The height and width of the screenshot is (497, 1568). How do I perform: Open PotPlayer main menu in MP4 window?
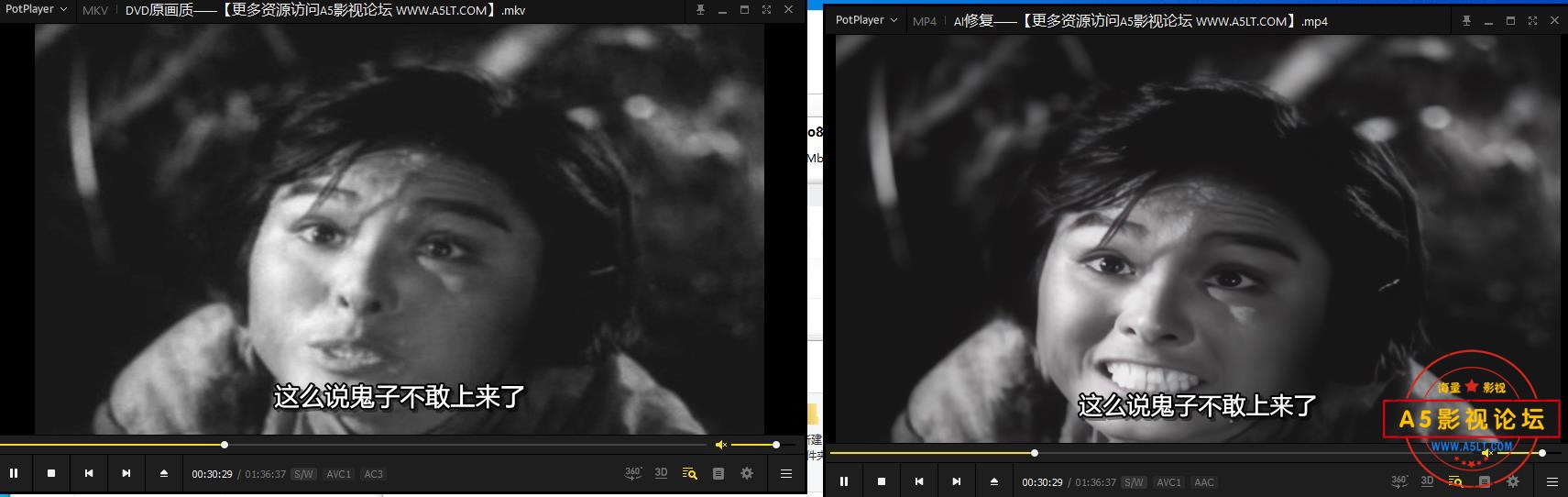pyautogui.click(x=866, y=20)
